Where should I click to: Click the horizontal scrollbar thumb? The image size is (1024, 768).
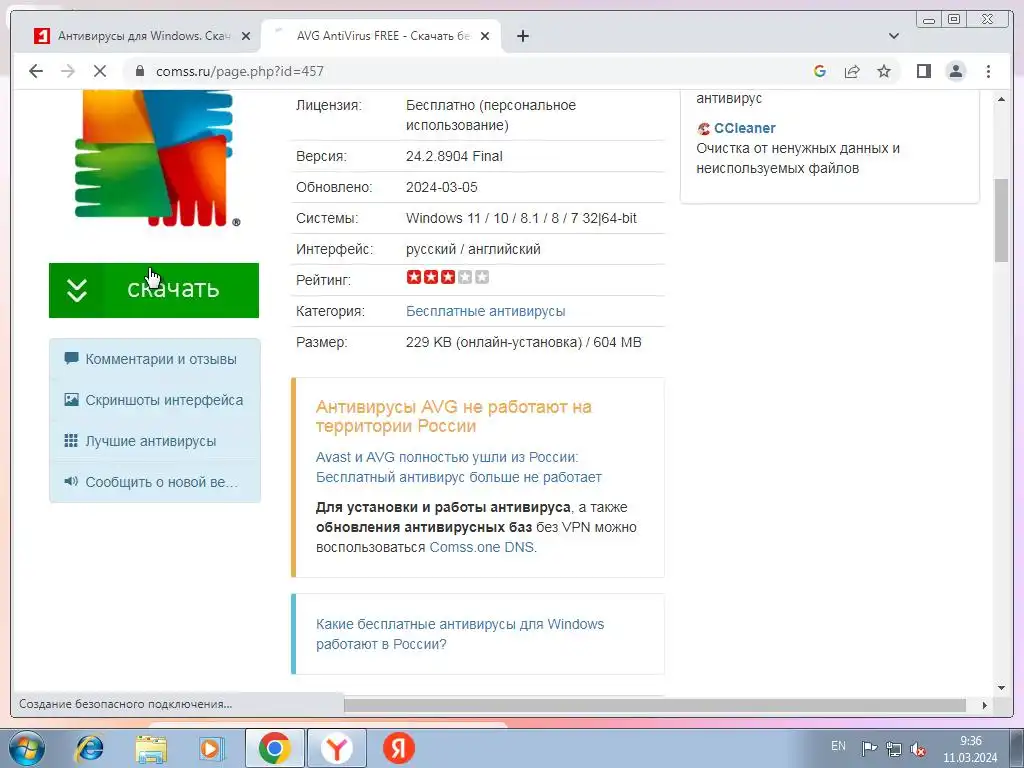(x=655, y=705)
